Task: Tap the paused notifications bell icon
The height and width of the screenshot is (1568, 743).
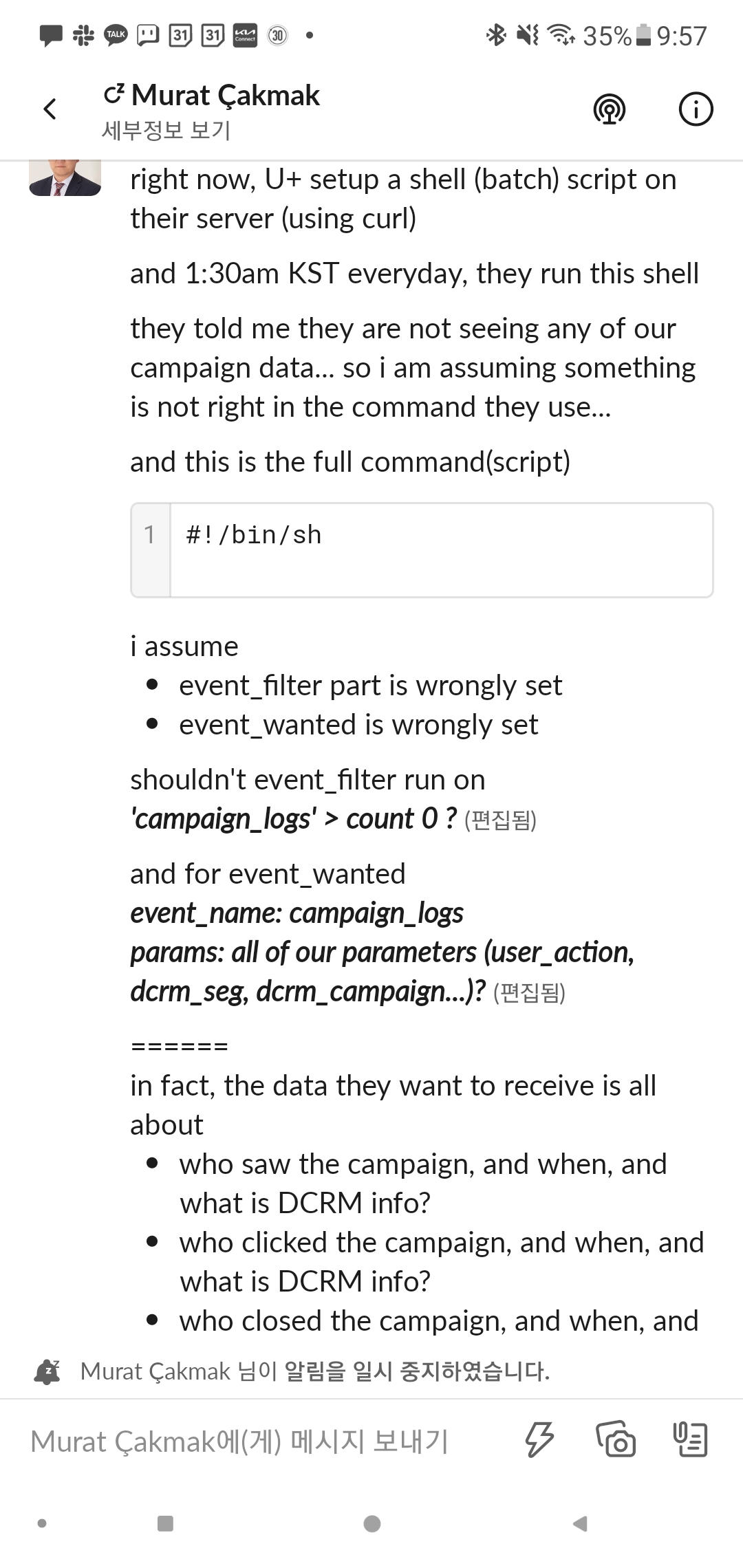Action: [47, 1371]
